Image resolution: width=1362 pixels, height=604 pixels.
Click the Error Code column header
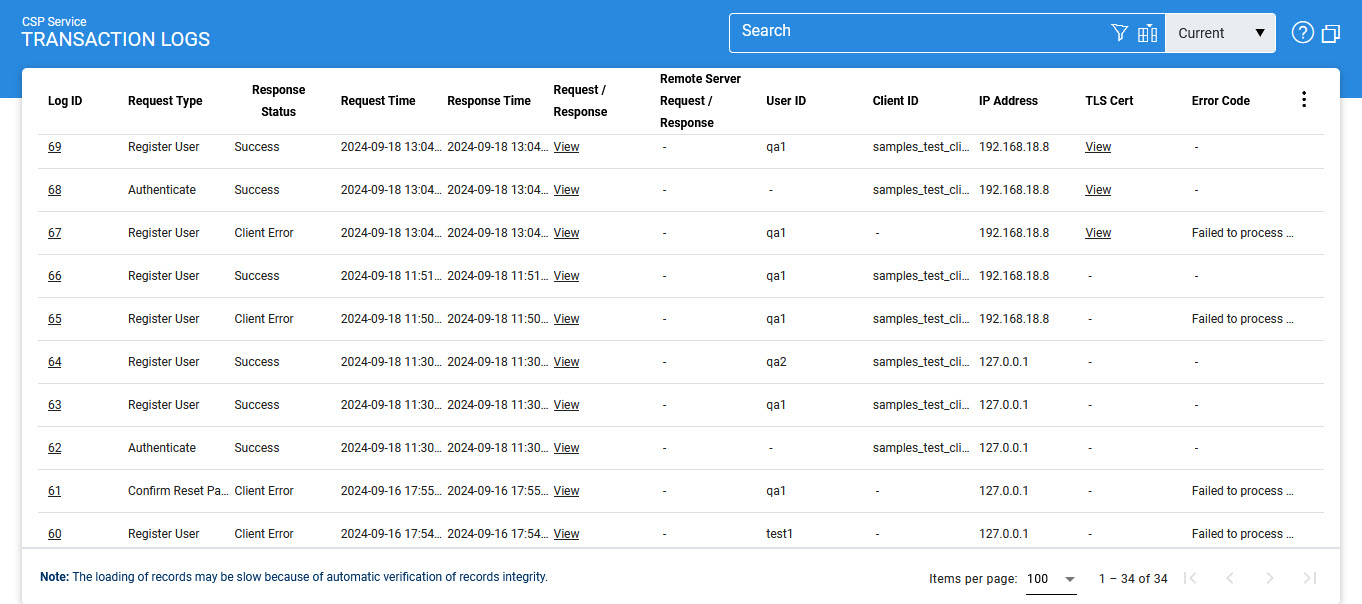[1220, 101]
